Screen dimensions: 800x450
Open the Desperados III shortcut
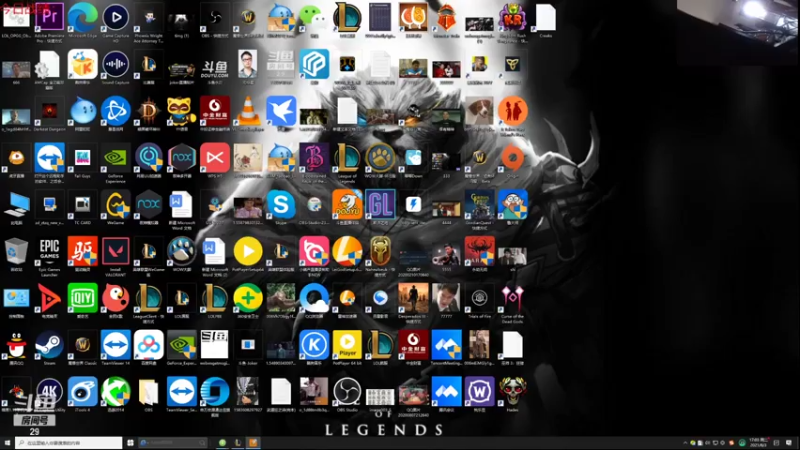tap(413, 298)
